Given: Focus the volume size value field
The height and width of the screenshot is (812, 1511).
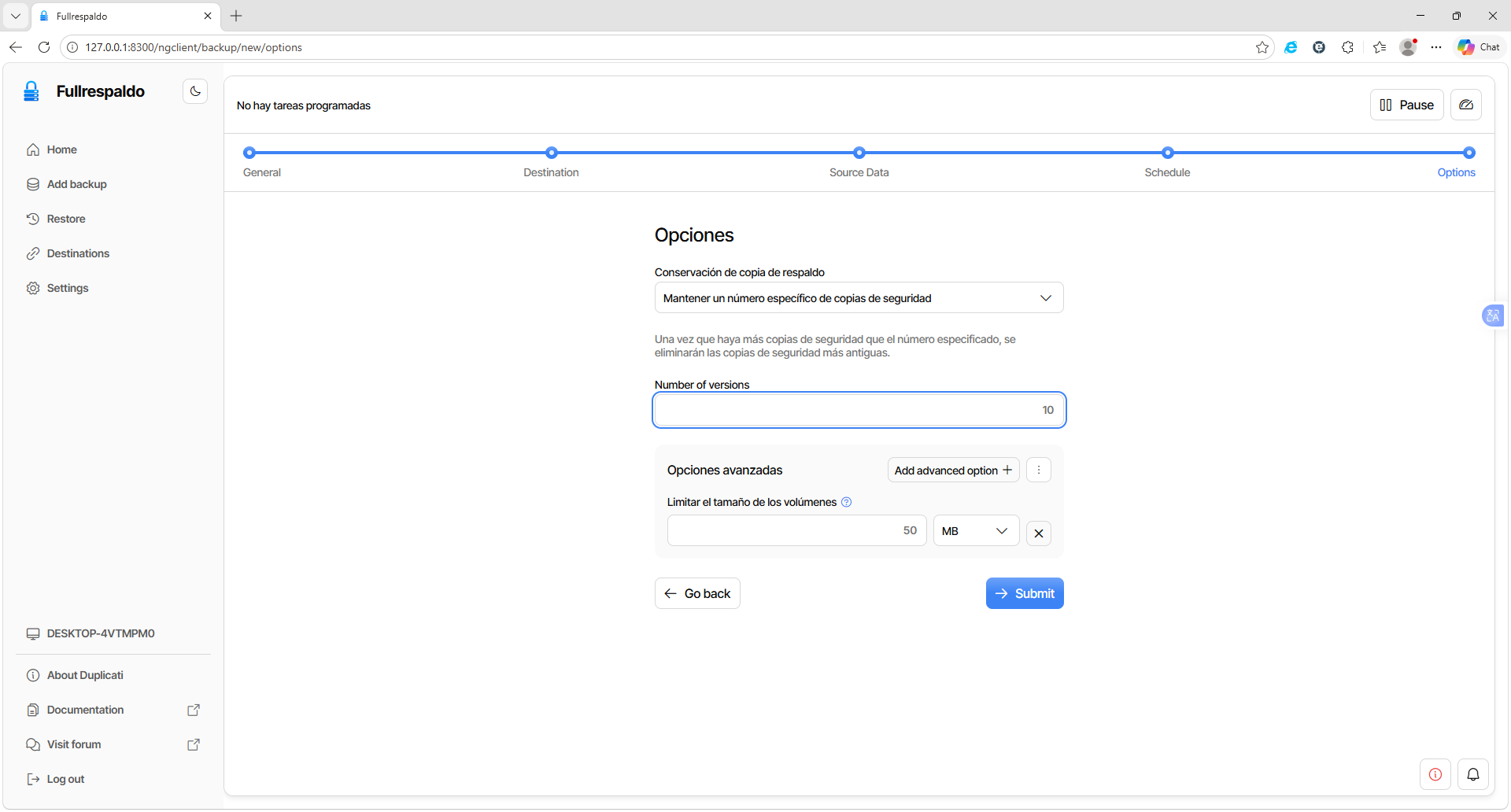Looking at the screenshot, I should coord(796,530).
